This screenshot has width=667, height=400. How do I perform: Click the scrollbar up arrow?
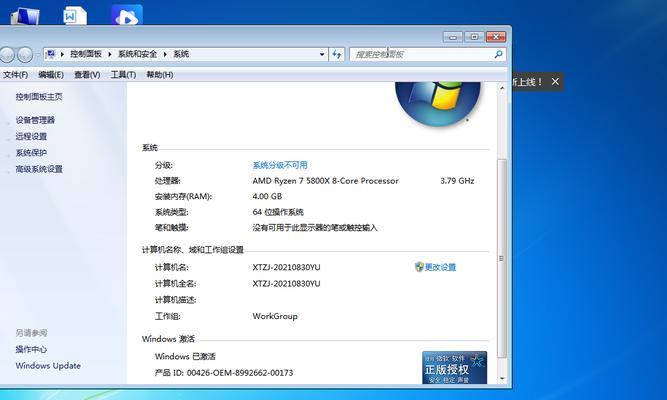coord(502,88)
